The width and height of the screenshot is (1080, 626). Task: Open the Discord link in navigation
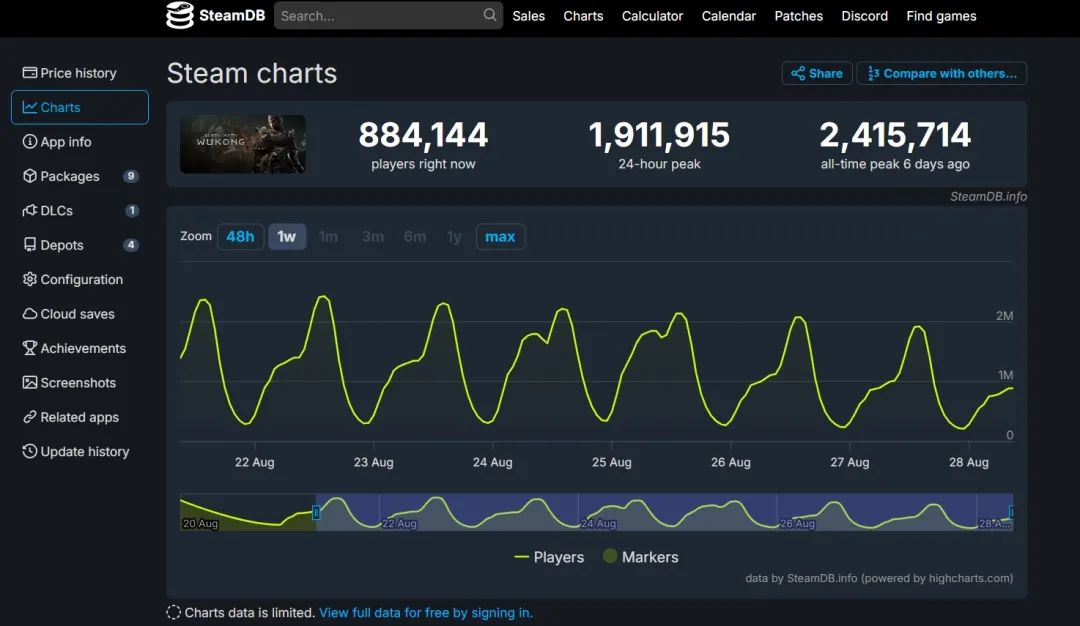(x=864, y=16)
